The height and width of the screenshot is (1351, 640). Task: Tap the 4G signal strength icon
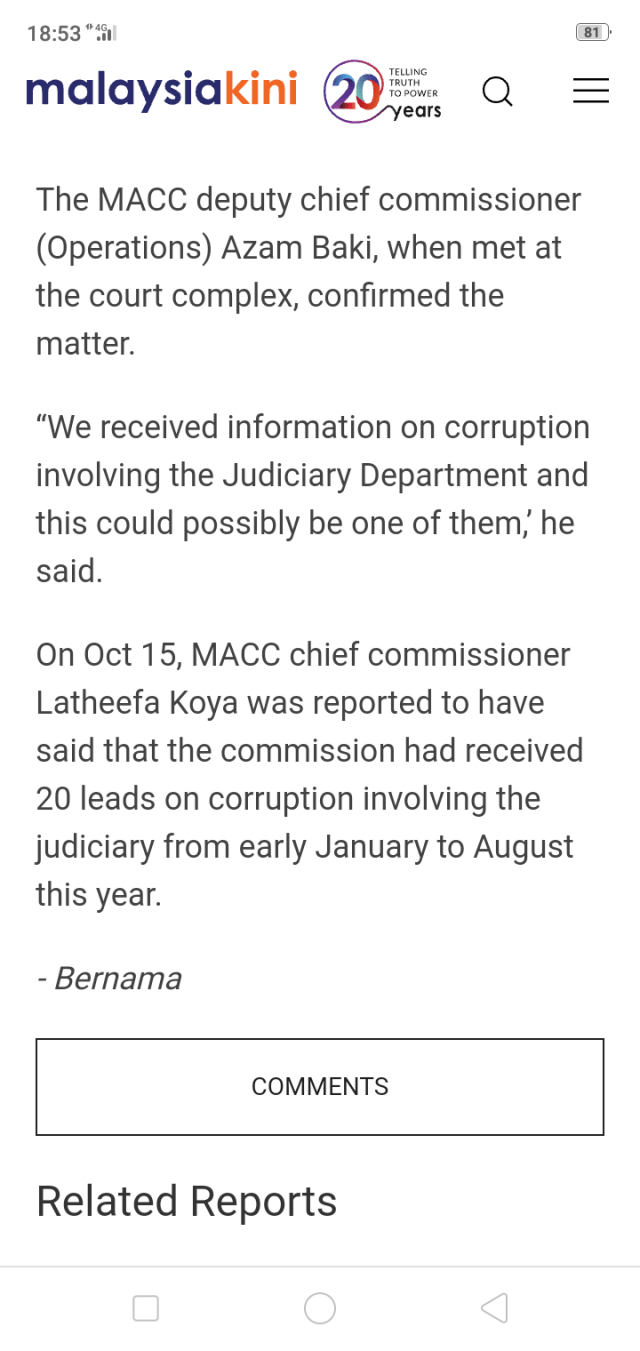(x=105, y=33)
